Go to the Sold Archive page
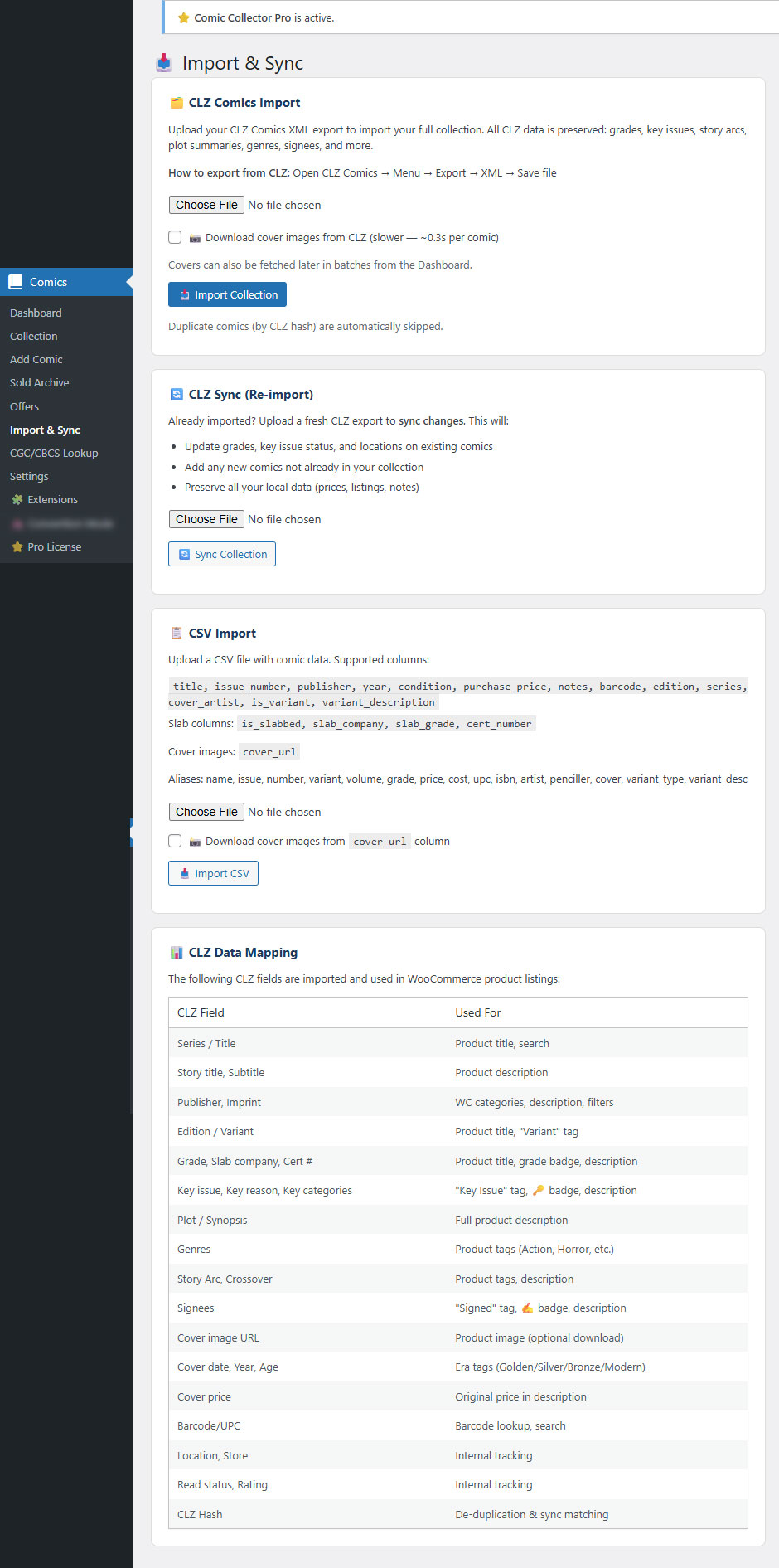779x1568 pixels. (x=39, y=383)
